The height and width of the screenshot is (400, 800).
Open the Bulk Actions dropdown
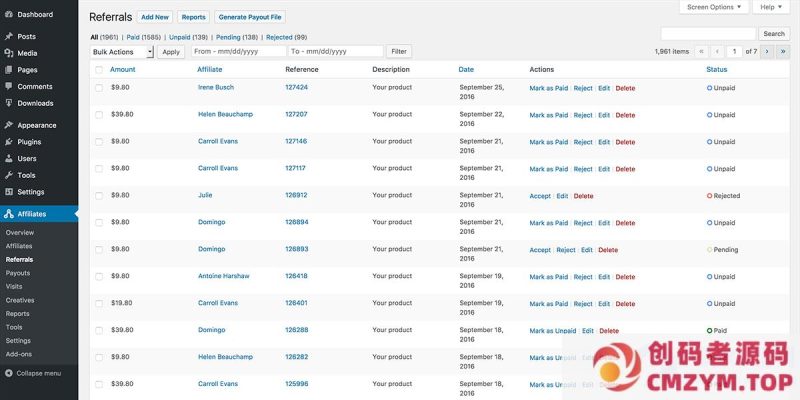coord(121,51)
